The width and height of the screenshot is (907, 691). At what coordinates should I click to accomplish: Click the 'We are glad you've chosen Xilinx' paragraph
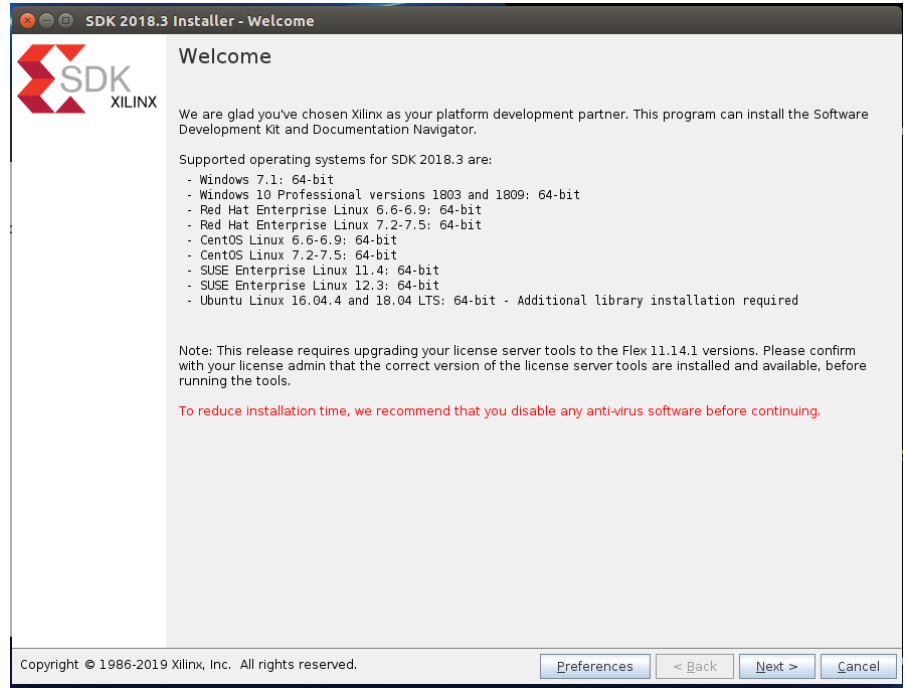pos(523,121)
